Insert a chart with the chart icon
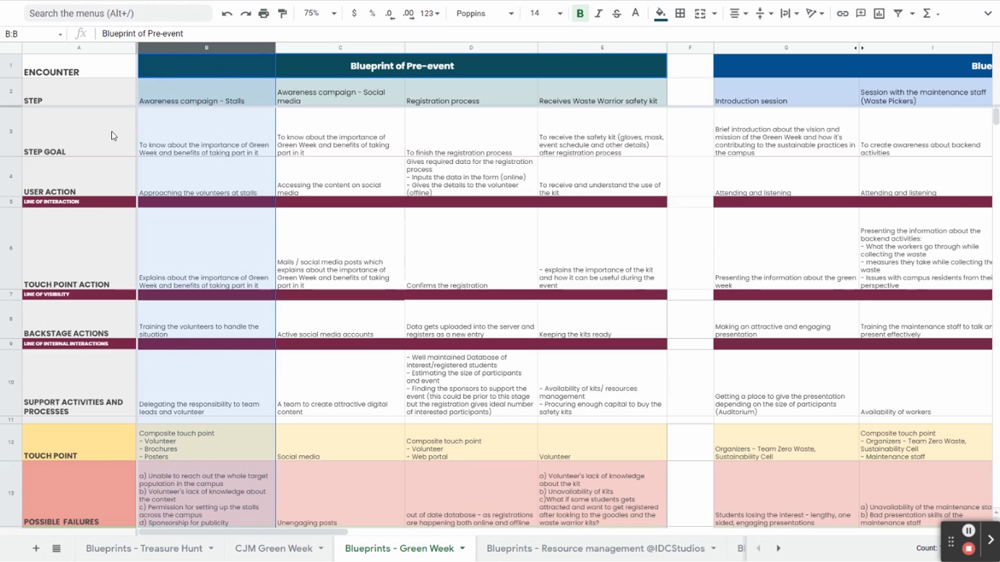This screenshot has width=1000, height=562. pyautogui.click(x=879, y=13)
